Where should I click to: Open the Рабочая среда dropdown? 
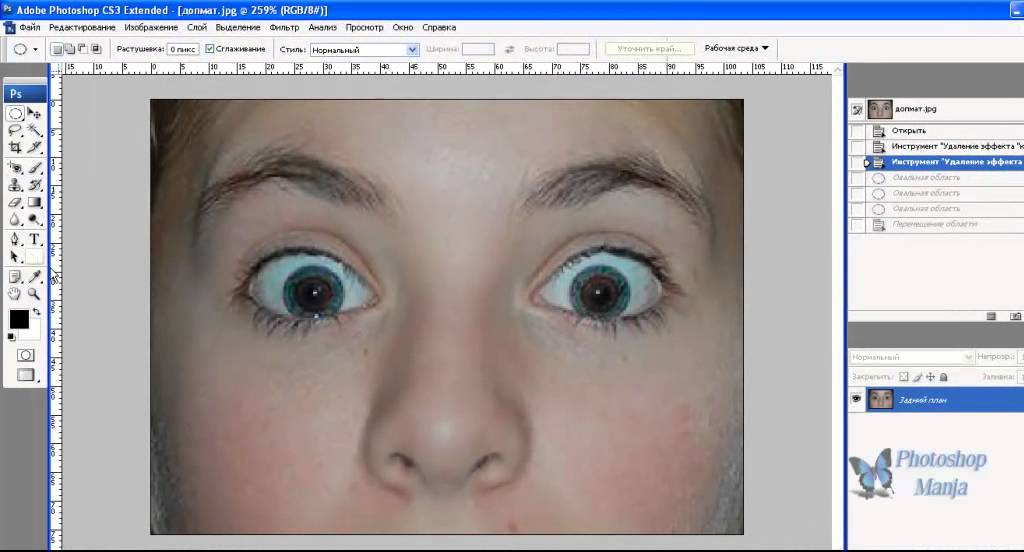737,48
